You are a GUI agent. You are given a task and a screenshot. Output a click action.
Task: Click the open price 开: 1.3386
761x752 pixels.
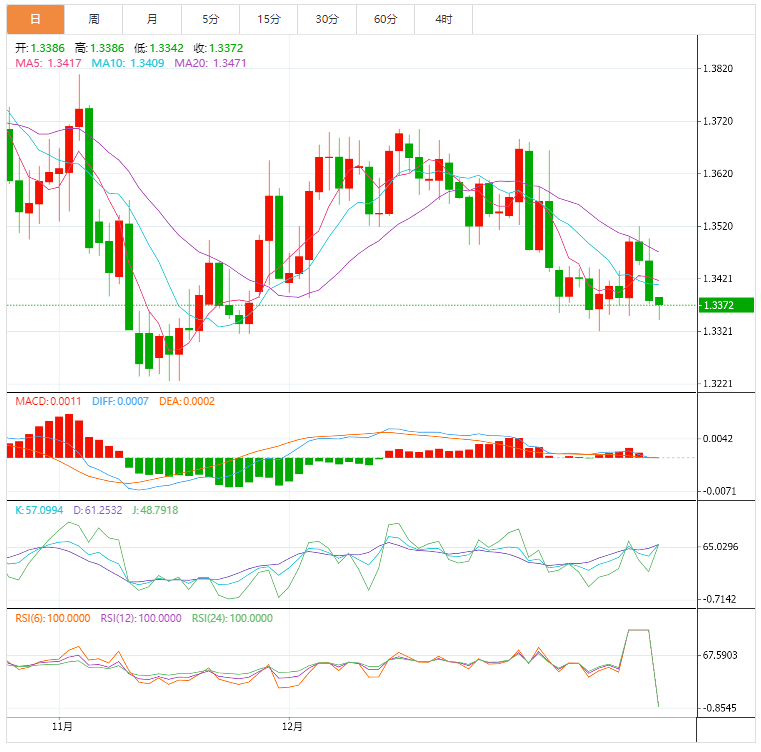[40, 48]
